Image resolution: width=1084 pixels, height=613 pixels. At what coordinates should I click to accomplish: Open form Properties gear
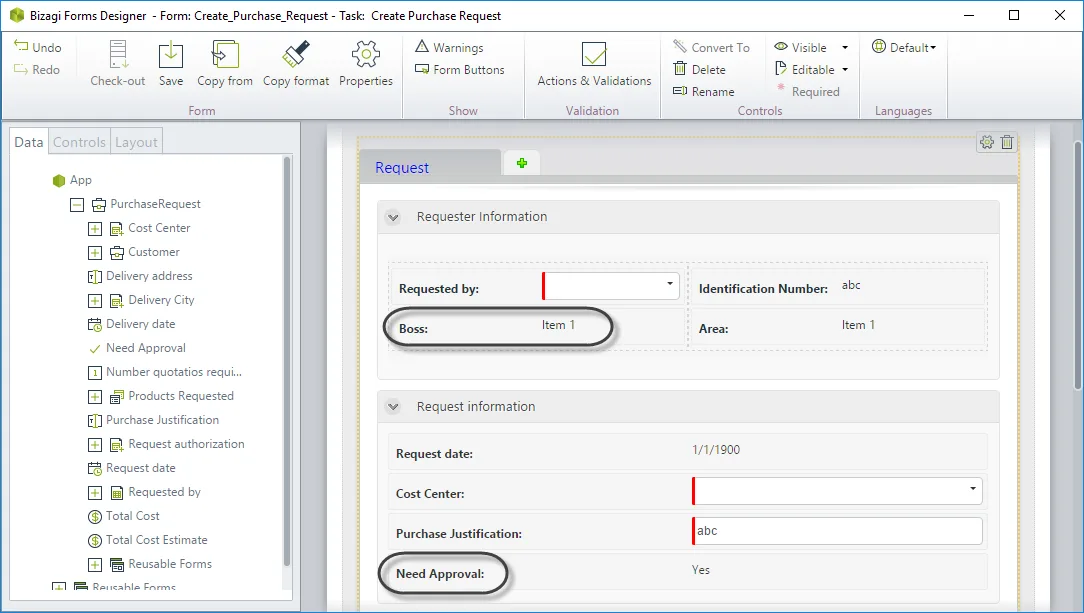366,55
